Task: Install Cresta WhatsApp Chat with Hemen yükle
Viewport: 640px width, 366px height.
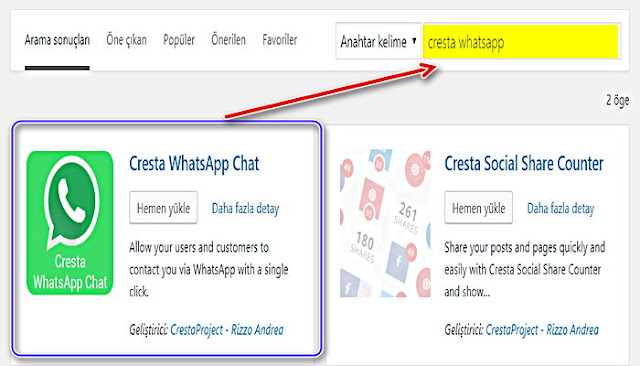Action: coord(163,208)
